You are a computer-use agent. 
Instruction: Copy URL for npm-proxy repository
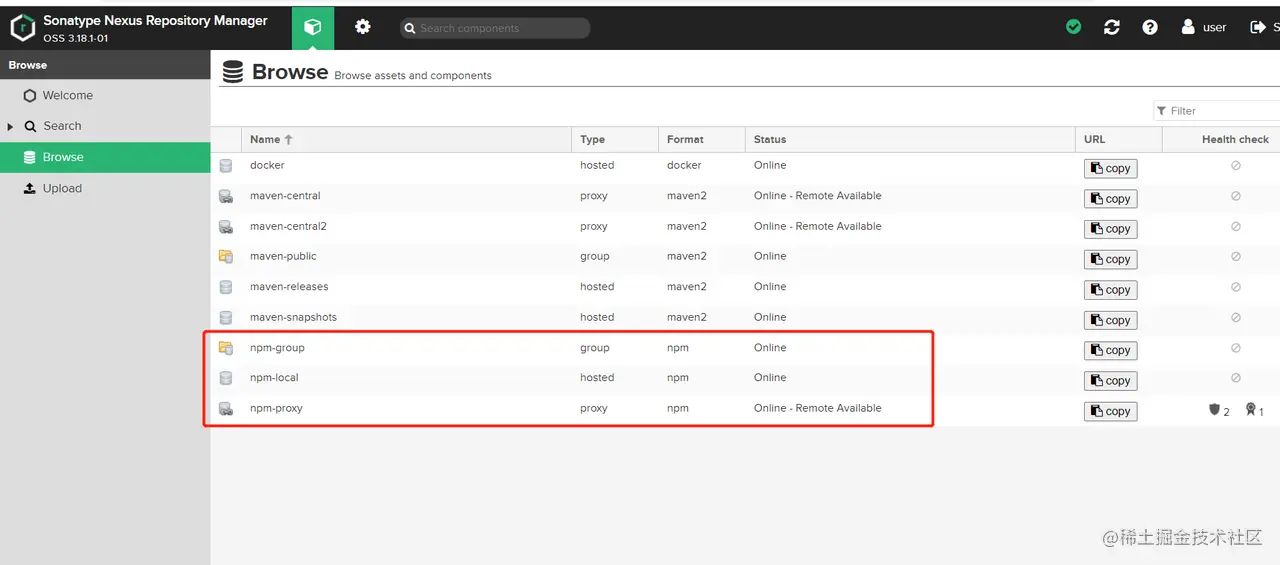[1110, 411]
